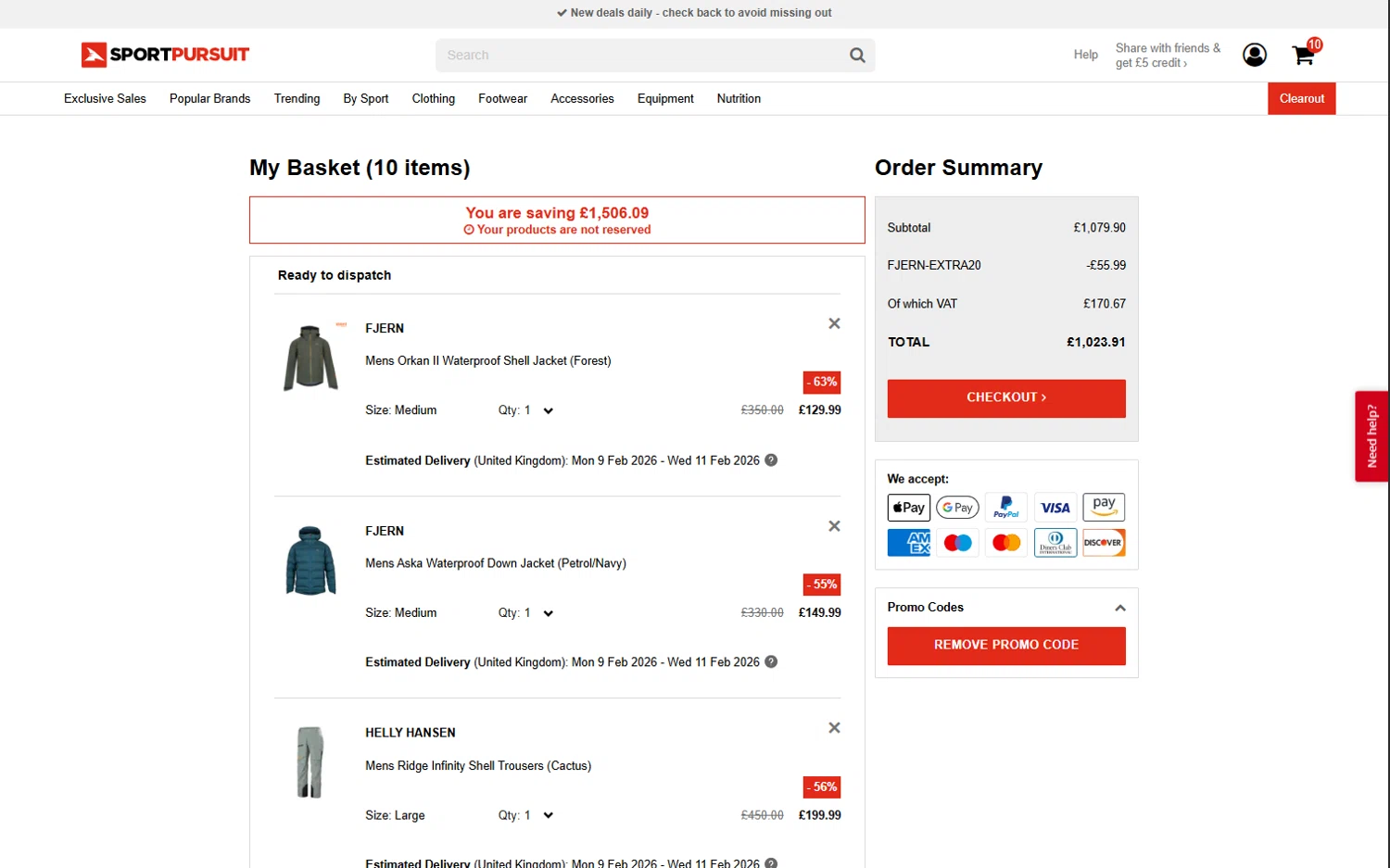
Task: Click the Forest shell jacket thumbnail
Action: click(310, 358)
